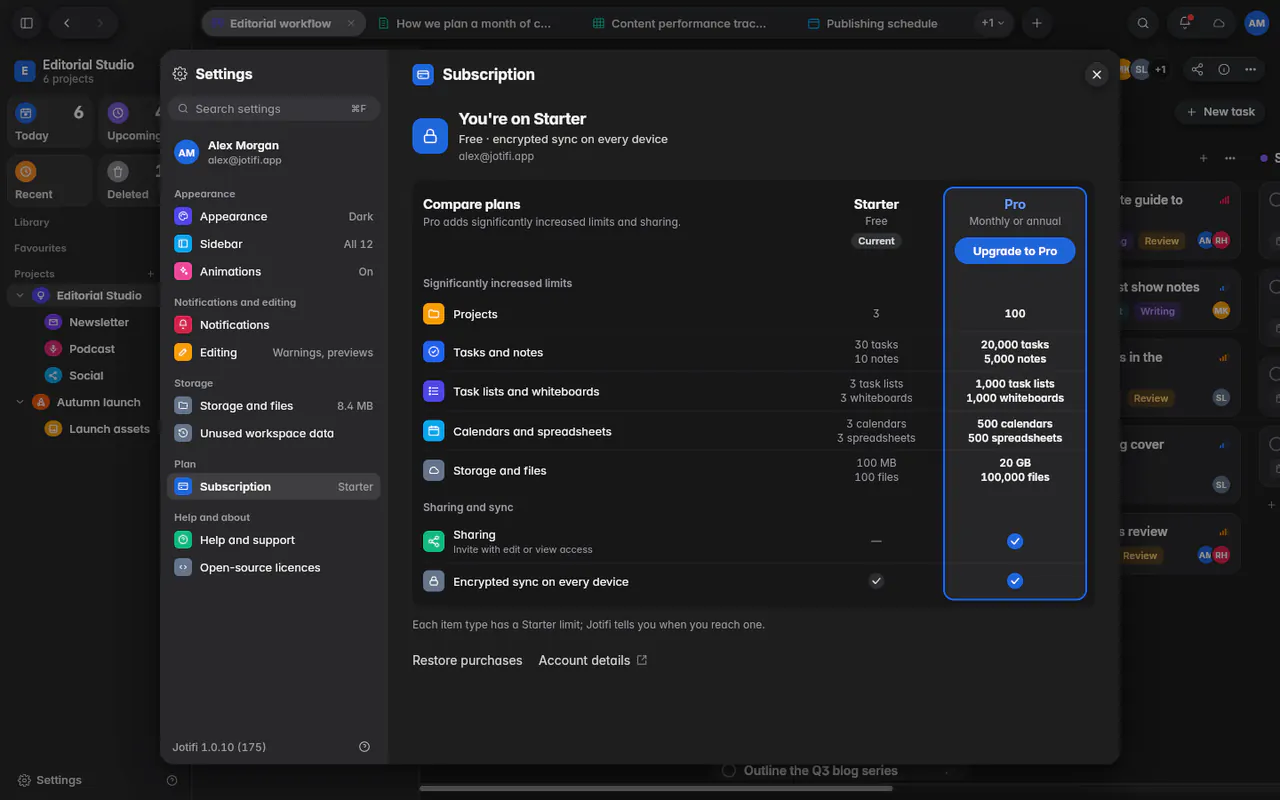Image resolution: width=1280 pixels, height=800 pixels.
Task: Open Notifications settings
Action: point(273,325)
